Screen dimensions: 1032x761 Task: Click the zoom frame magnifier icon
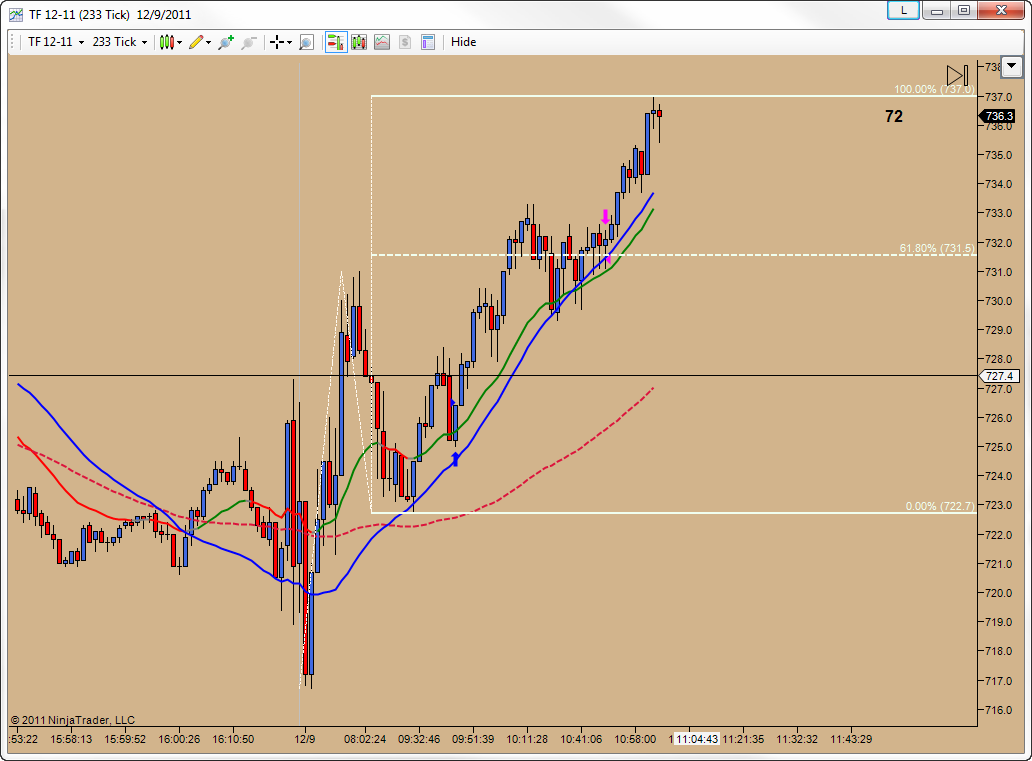(x=306, y=42)
